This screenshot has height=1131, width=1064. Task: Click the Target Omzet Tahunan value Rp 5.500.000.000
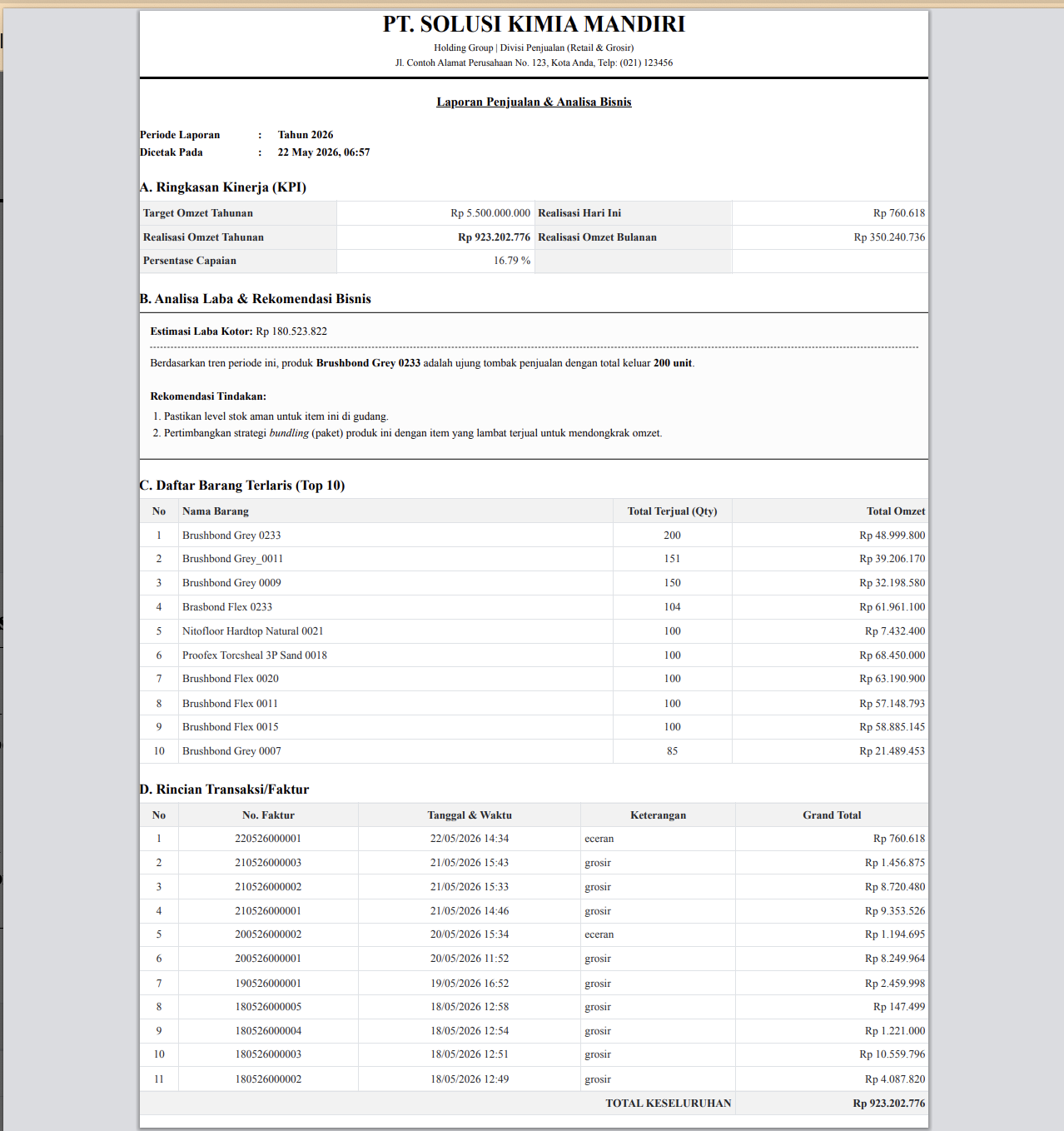(490, 213)
